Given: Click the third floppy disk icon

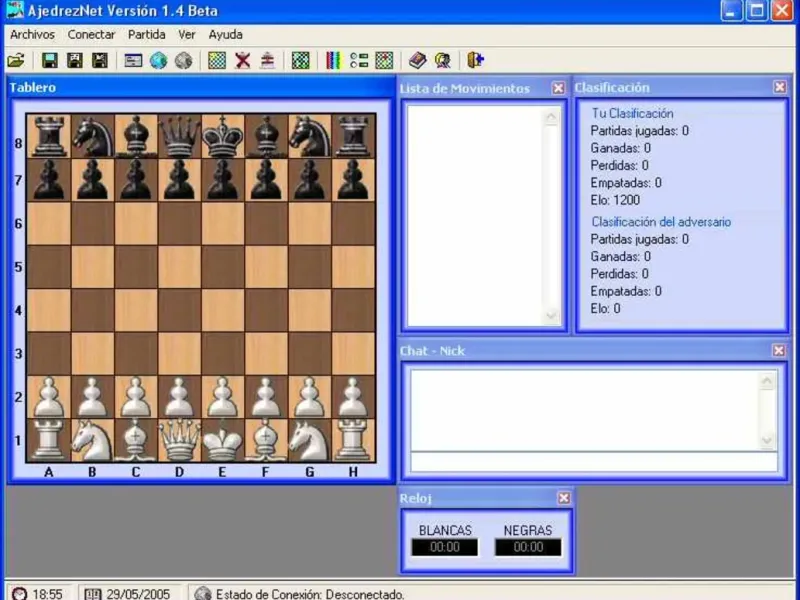Looking at the screenshot, I should [99, 61].
